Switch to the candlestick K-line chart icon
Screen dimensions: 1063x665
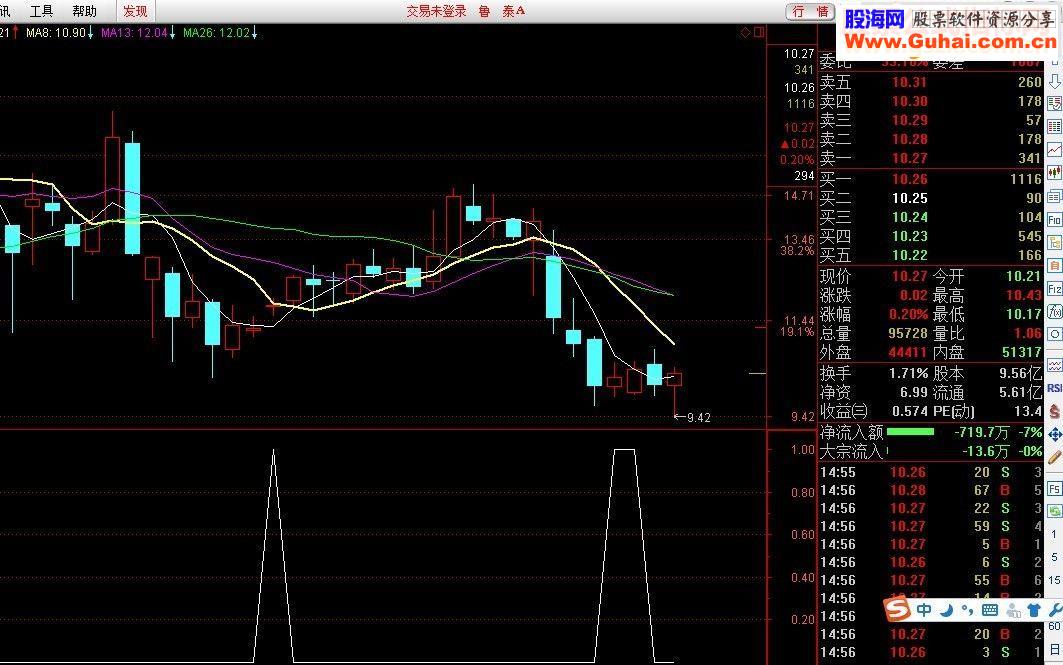pyautogui.click(x=1055, y=173)
